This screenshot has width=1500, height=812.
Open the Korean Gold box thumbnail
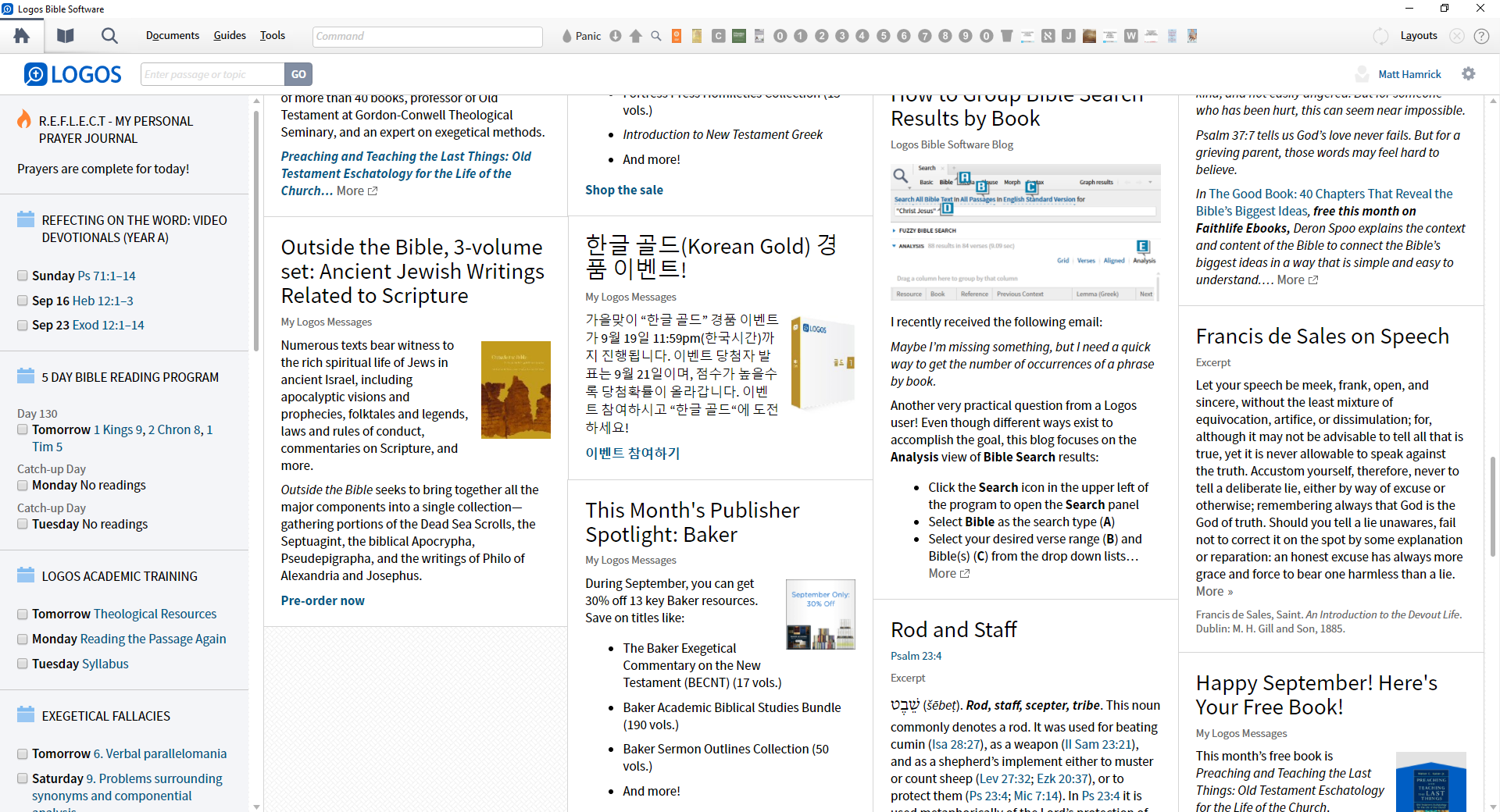823,363
